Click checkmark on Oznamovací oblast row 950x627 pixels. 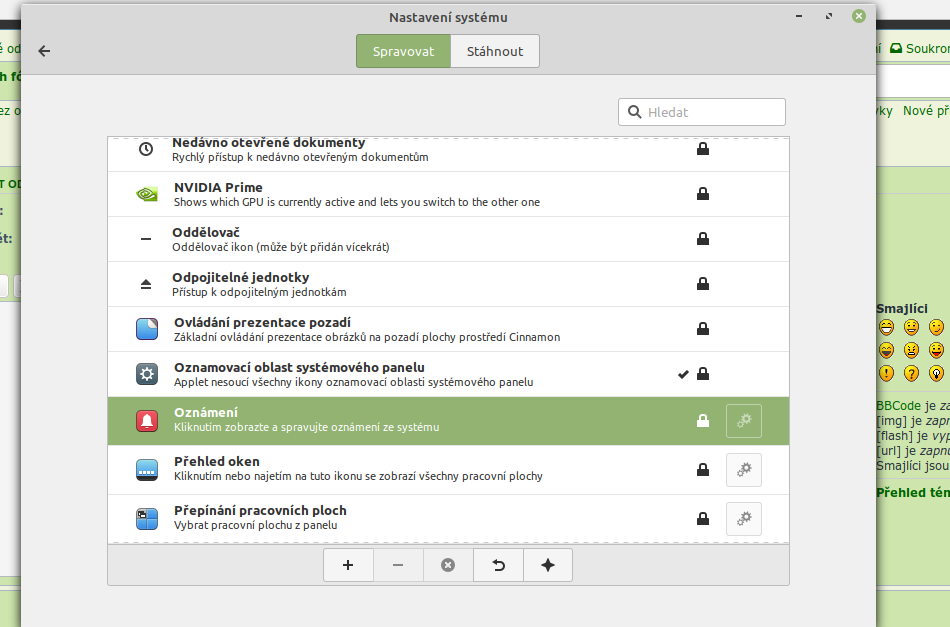pos(683,374)
